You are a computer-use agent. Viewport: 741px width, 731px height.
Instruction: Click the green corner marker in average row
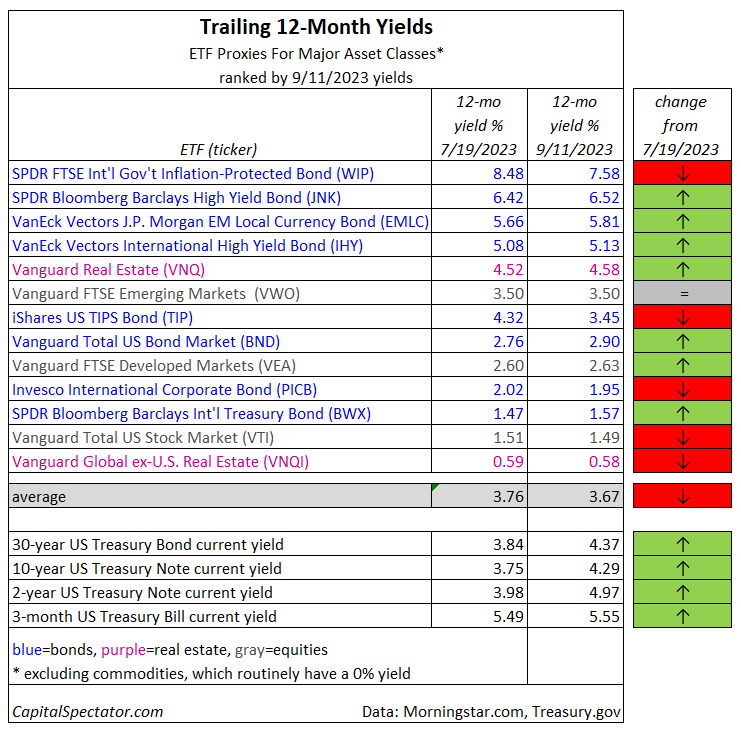435,487
